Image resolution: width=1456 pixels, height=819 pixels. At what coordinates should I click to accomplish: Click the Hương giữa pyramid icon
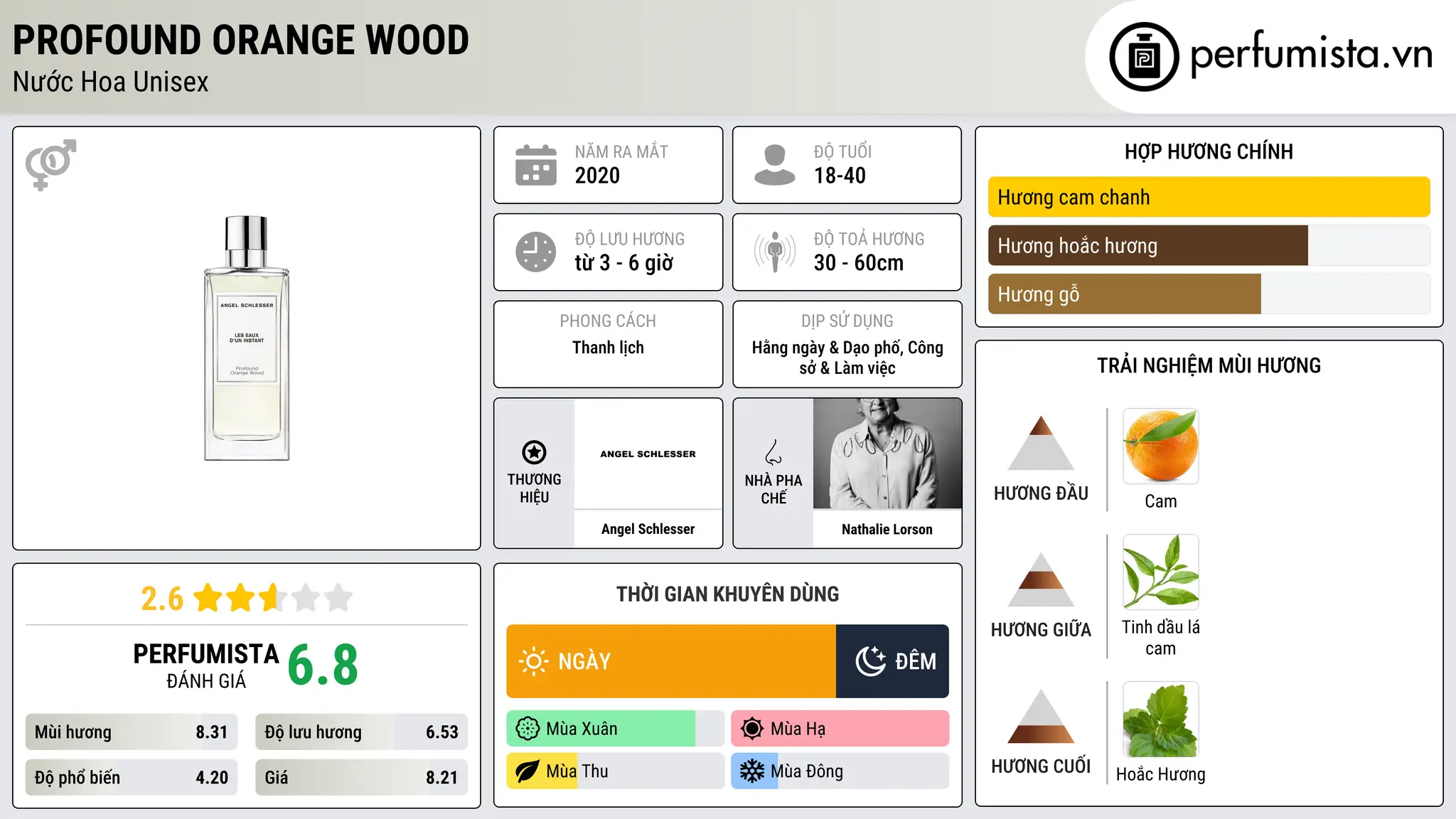(x=1041, y=579)
